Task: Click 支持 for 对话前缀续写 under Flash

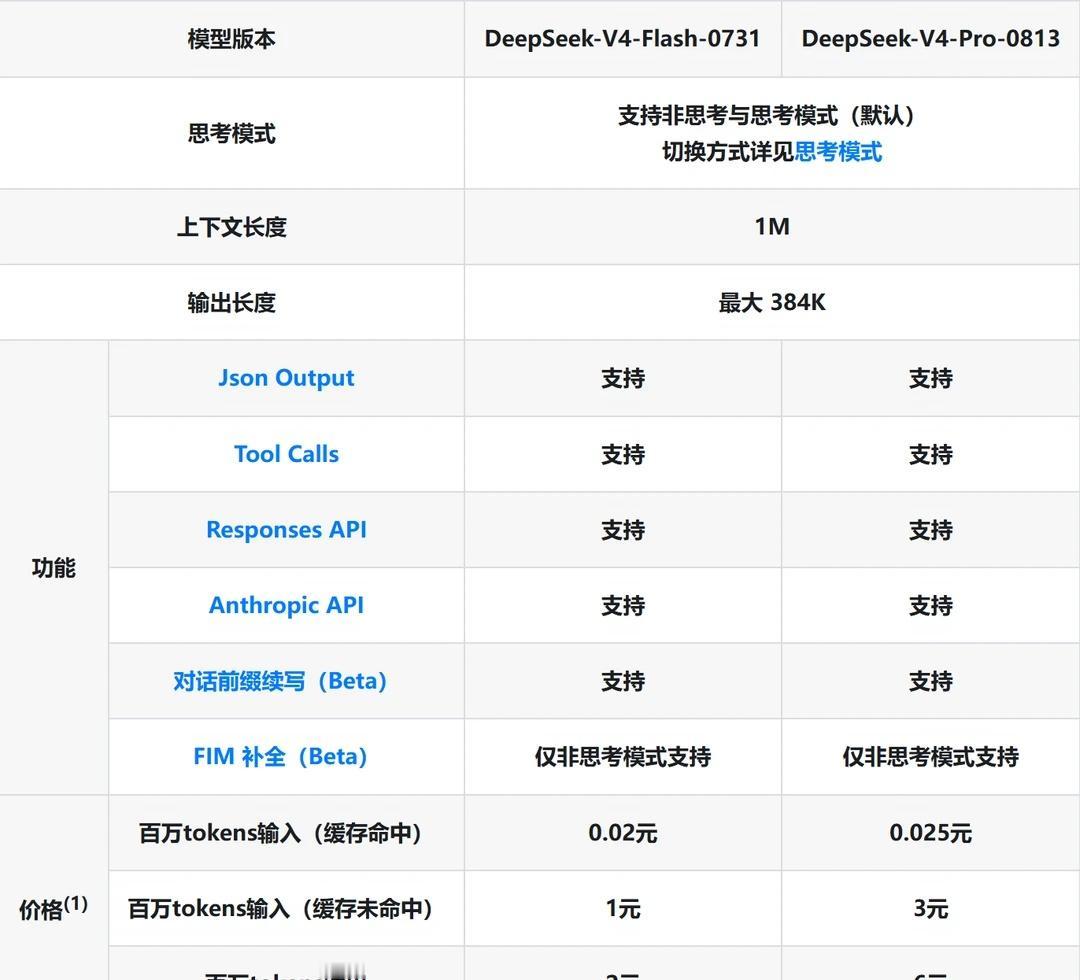Action: coord(623,681)
